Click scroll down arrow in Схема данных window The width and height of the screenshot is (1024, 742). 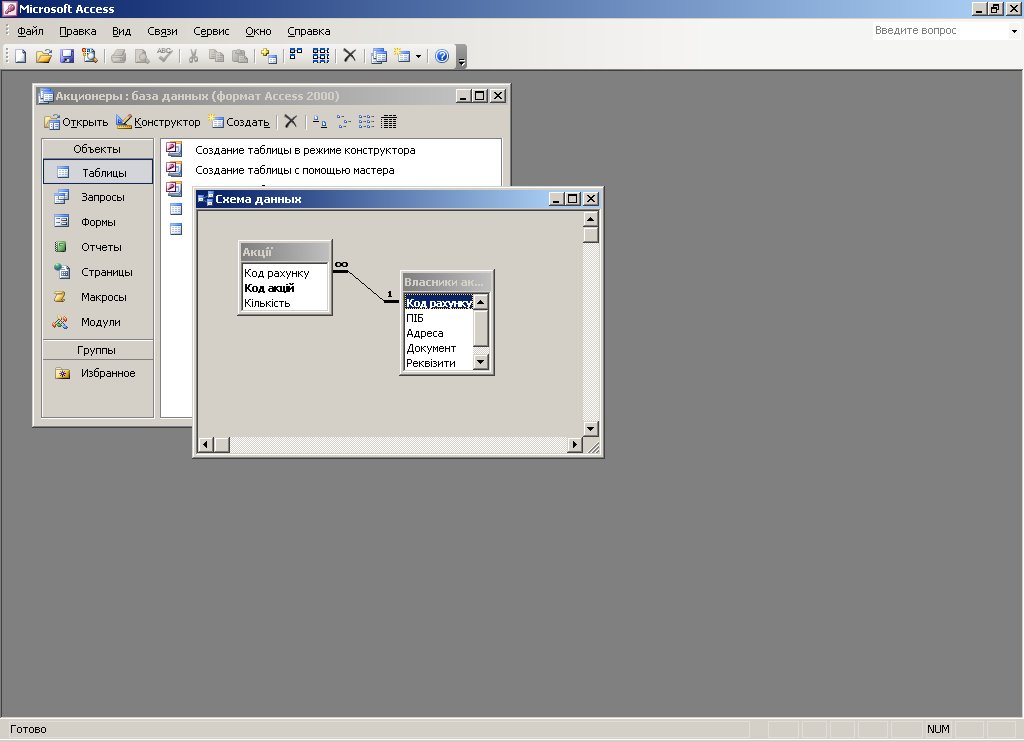click(590, 429)
